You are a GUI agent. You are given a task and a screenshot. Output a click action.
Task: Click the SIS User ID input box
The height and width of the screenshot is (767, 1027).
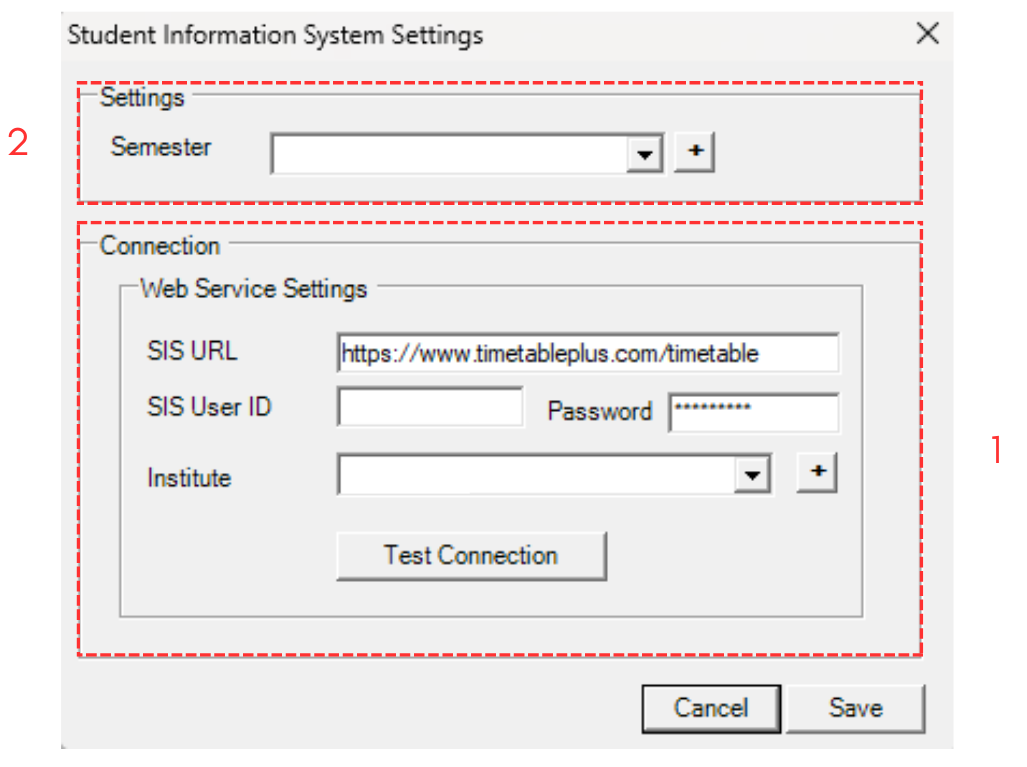[430, 408]
